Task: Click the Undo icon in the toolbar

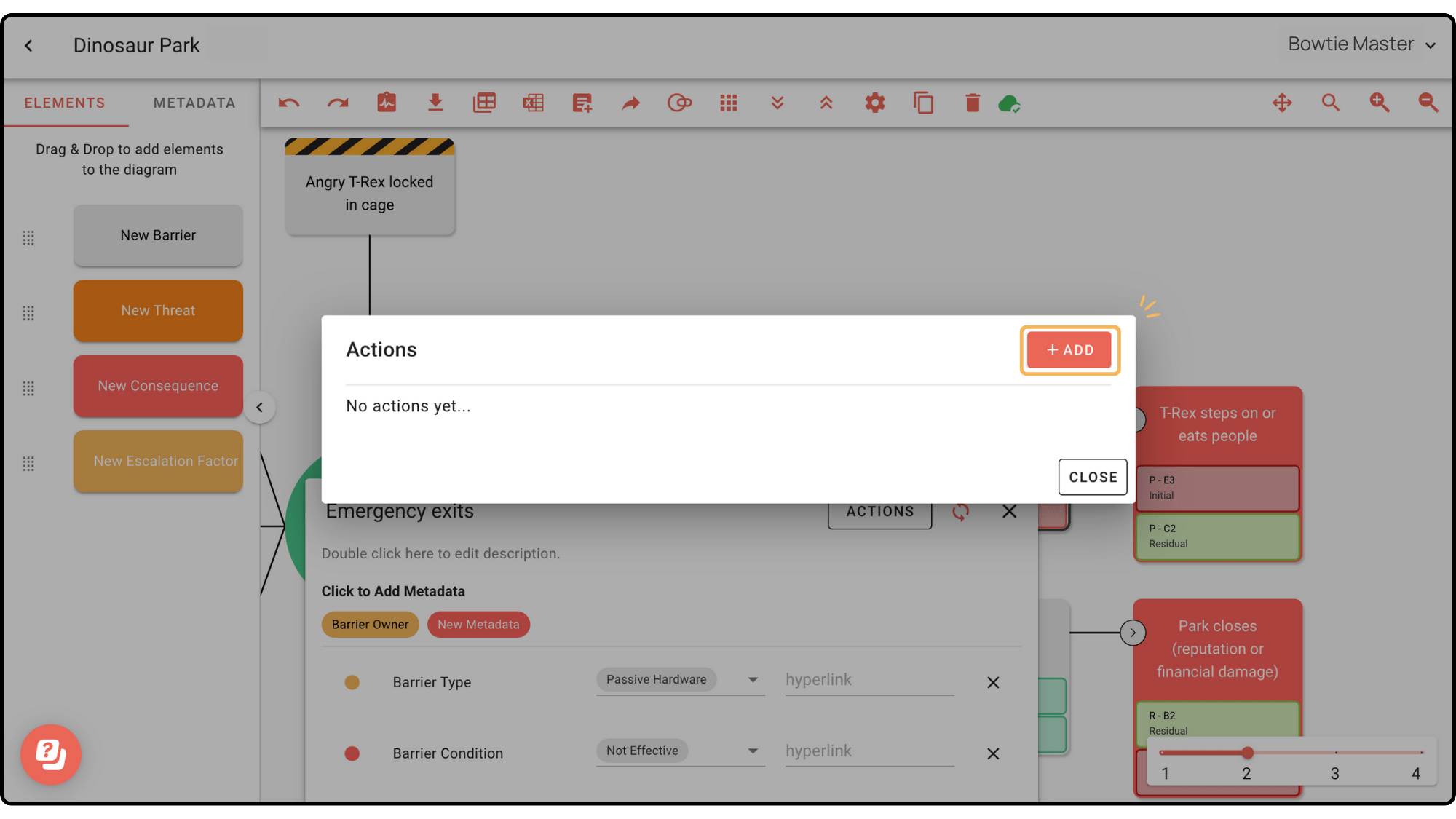Action: 288,103
